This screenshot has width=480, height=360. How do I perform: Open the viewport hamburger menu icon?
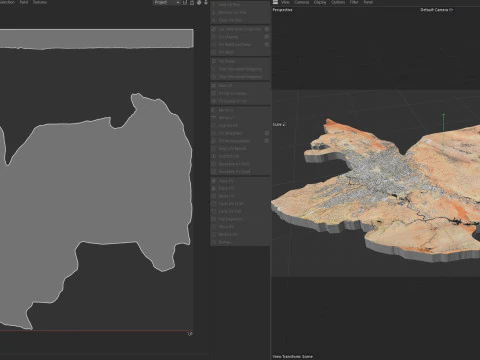click(x=275, y=2)
